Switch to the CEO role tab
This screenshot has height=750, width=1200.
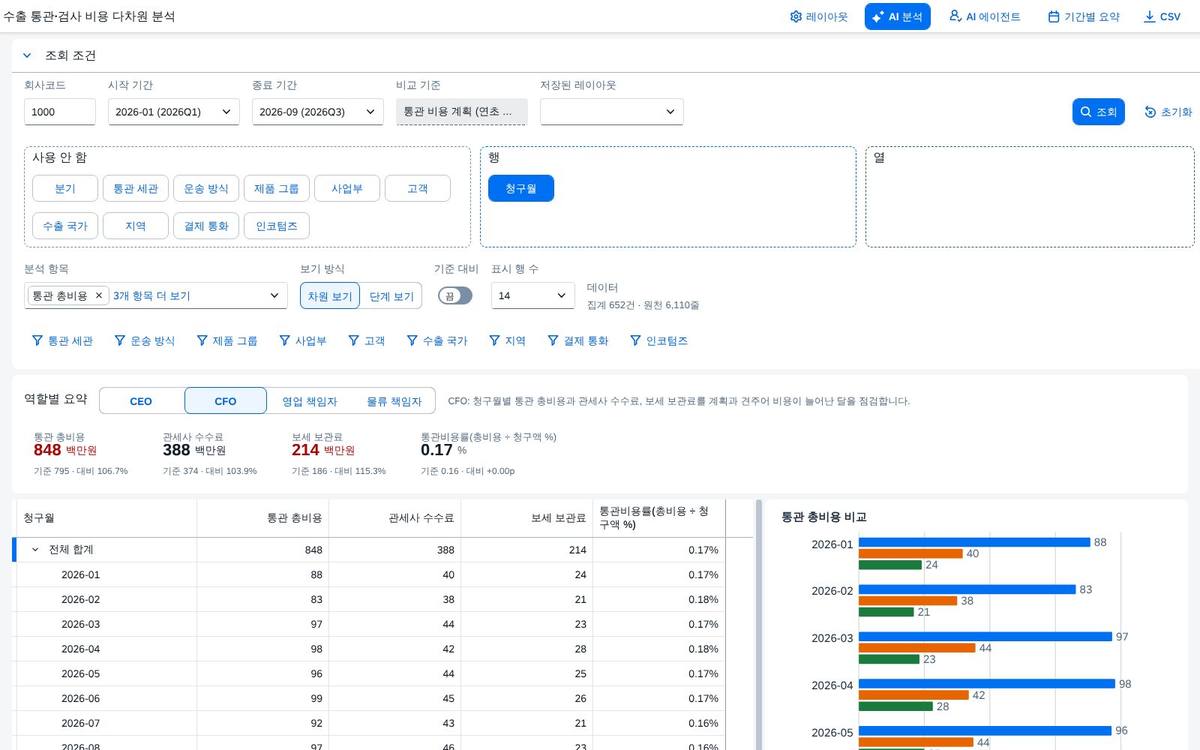[141, 401]
